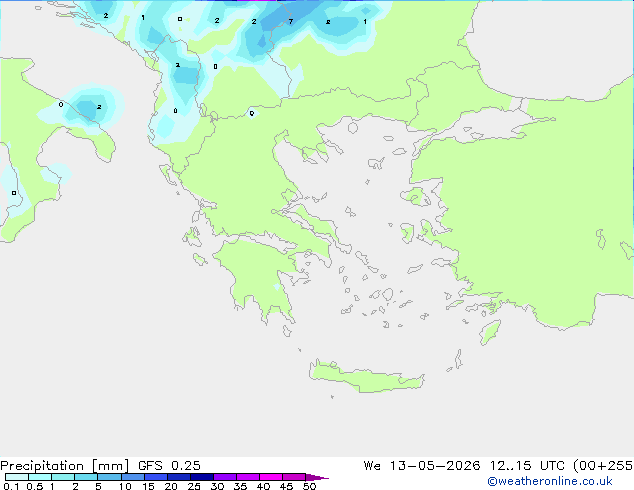Click the 5–10 mm blue legend swatch
The image size is (634, 490).
click(x=109, y=477)
